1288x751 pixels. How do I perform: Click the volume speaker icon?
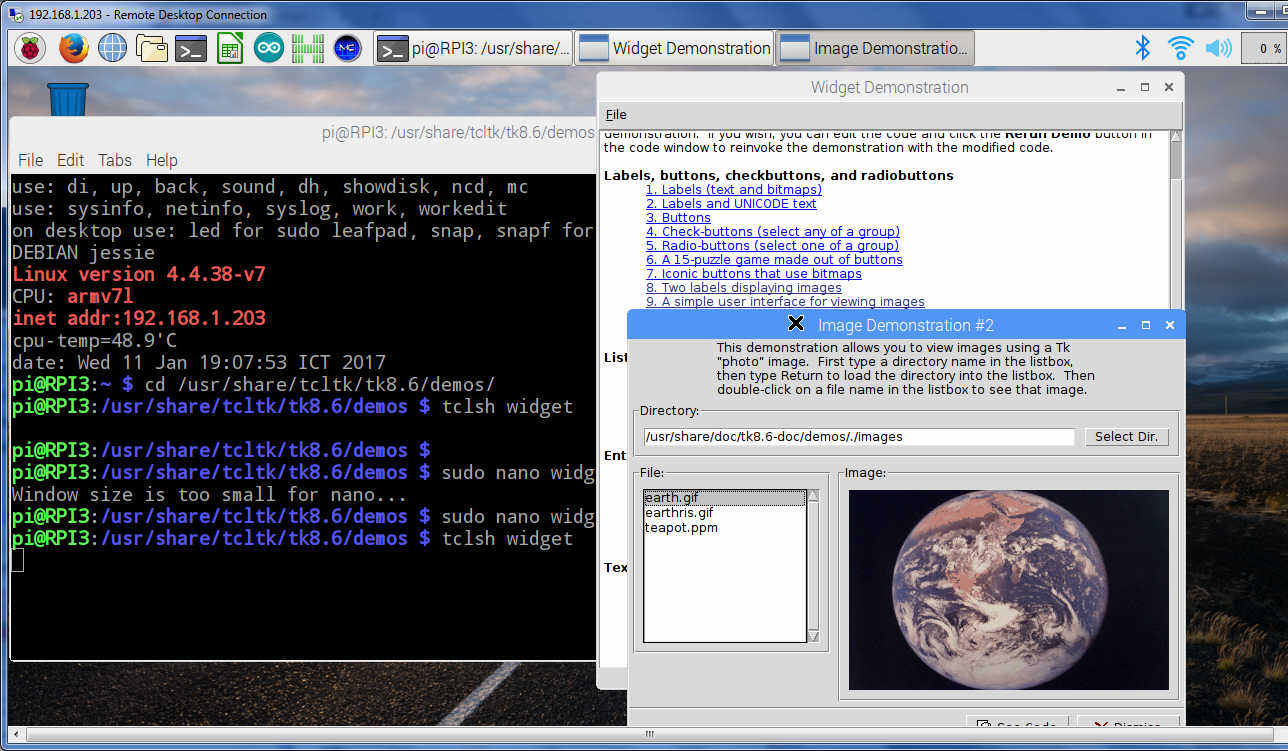point(1218,47)
